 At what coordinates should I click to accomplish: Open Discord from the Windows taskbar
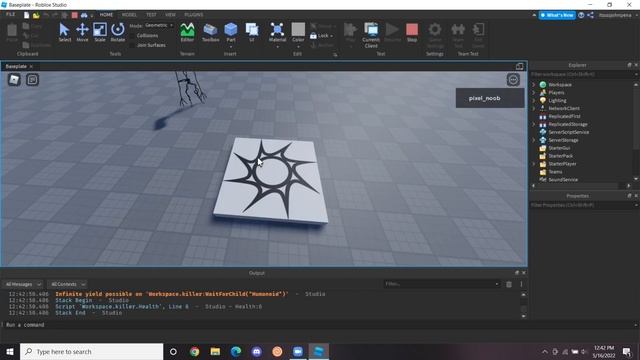(256, 351)
